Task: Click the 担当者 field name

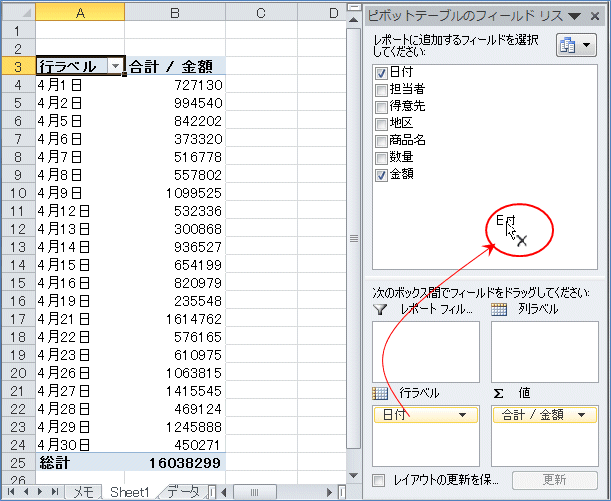Action: pos(407,89)
